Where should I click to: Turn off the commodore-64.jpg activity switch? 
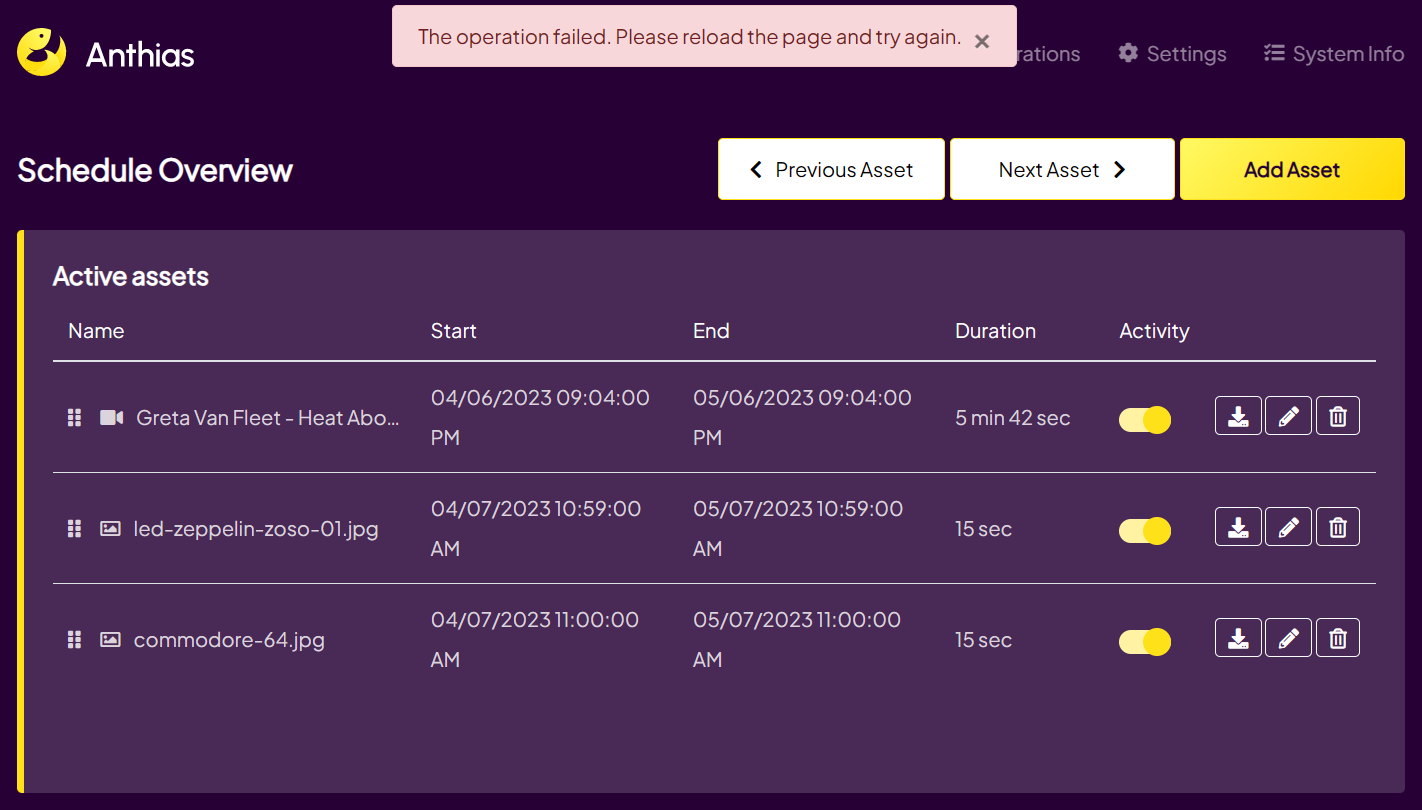pos(1144,640)
